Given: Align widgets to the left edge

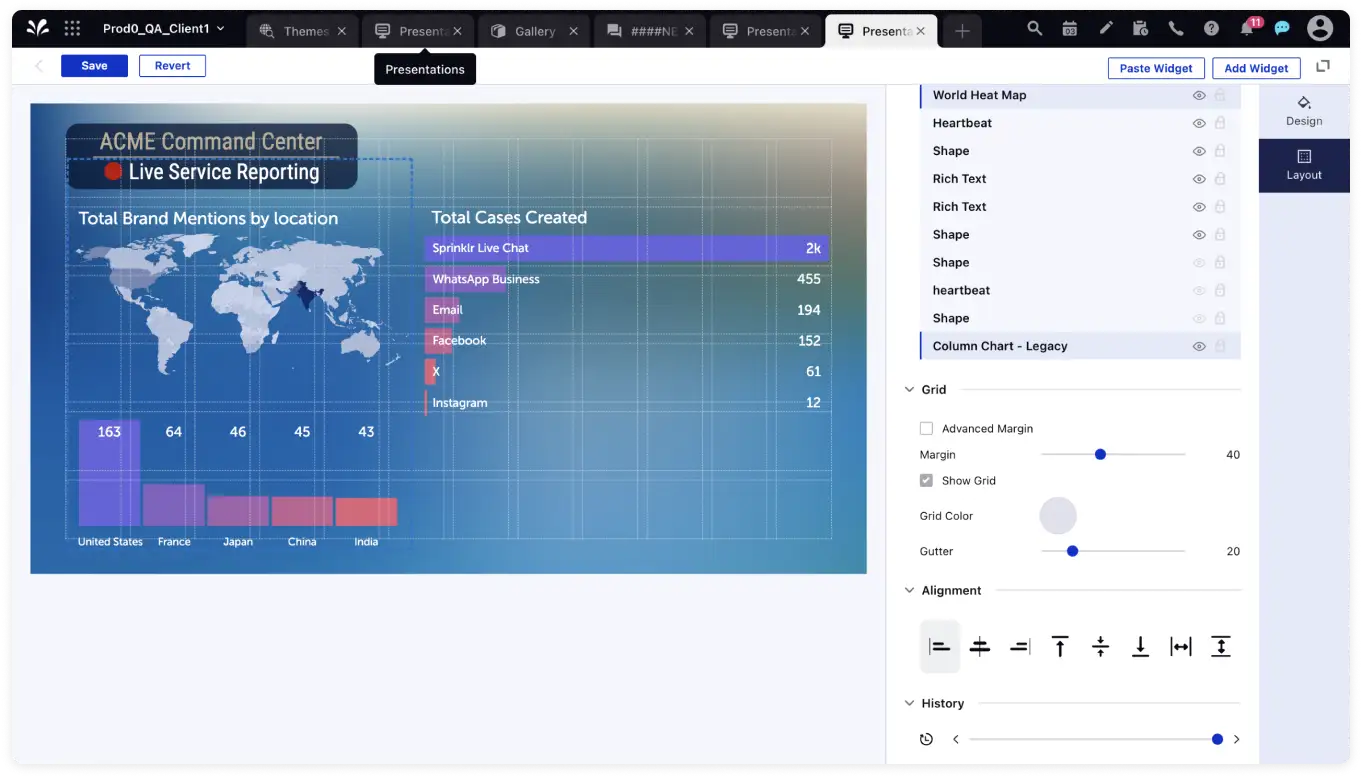Looking at the screenshot, I should (x=940, y=647).
